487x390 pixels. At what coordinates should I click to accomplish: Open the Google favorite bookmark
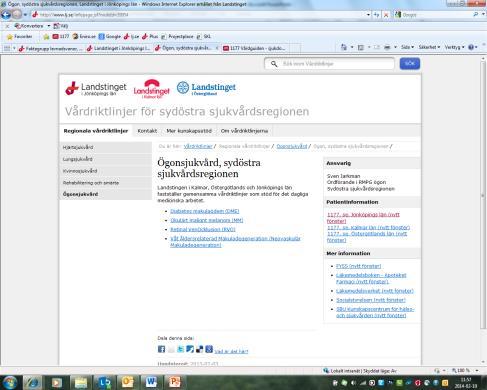coord(110,36)
